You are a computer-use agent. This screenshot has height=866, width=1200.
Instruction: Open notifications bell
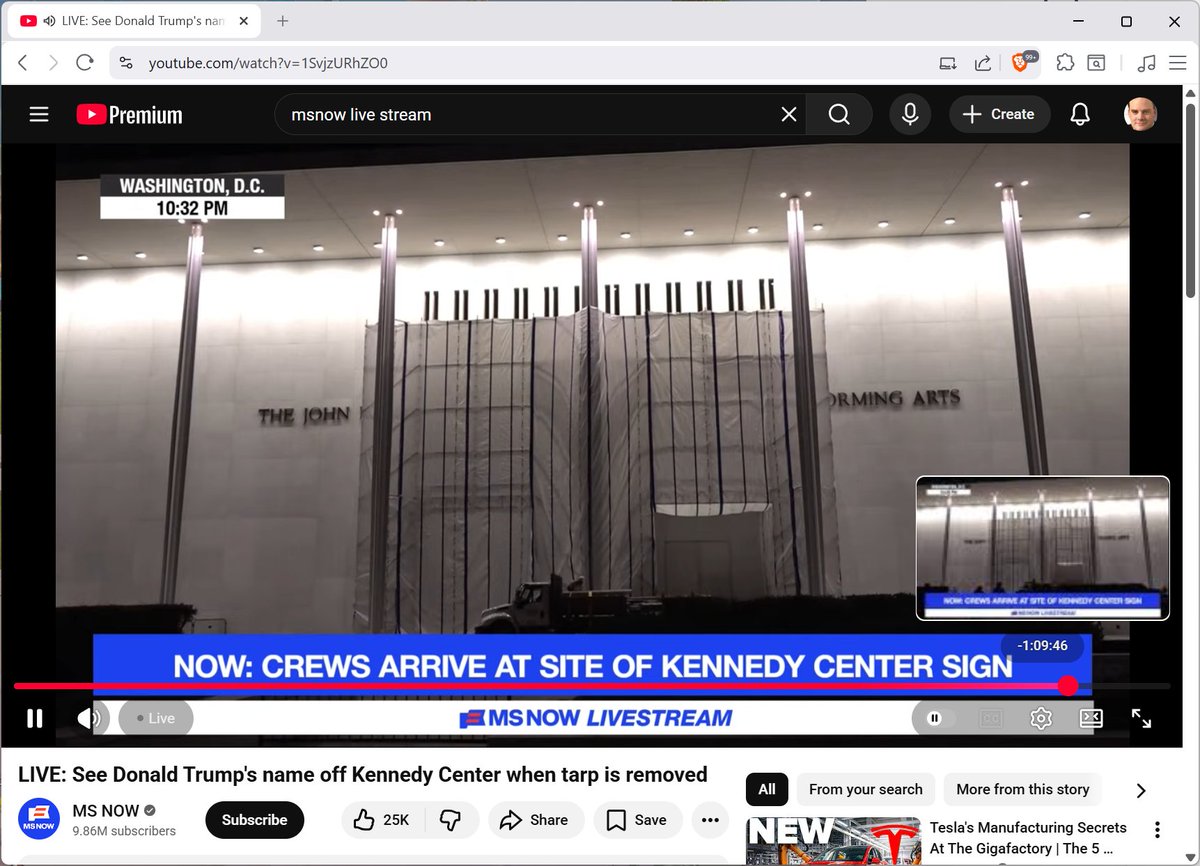tap(1080, 115)
